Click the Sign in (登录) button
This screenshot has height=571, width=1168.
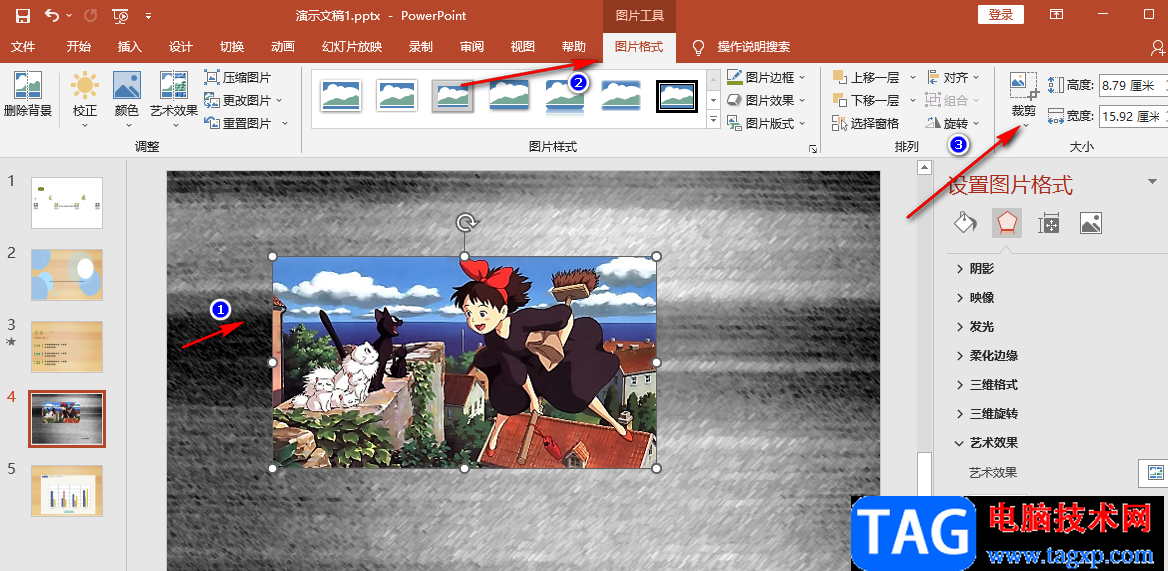1000,15
